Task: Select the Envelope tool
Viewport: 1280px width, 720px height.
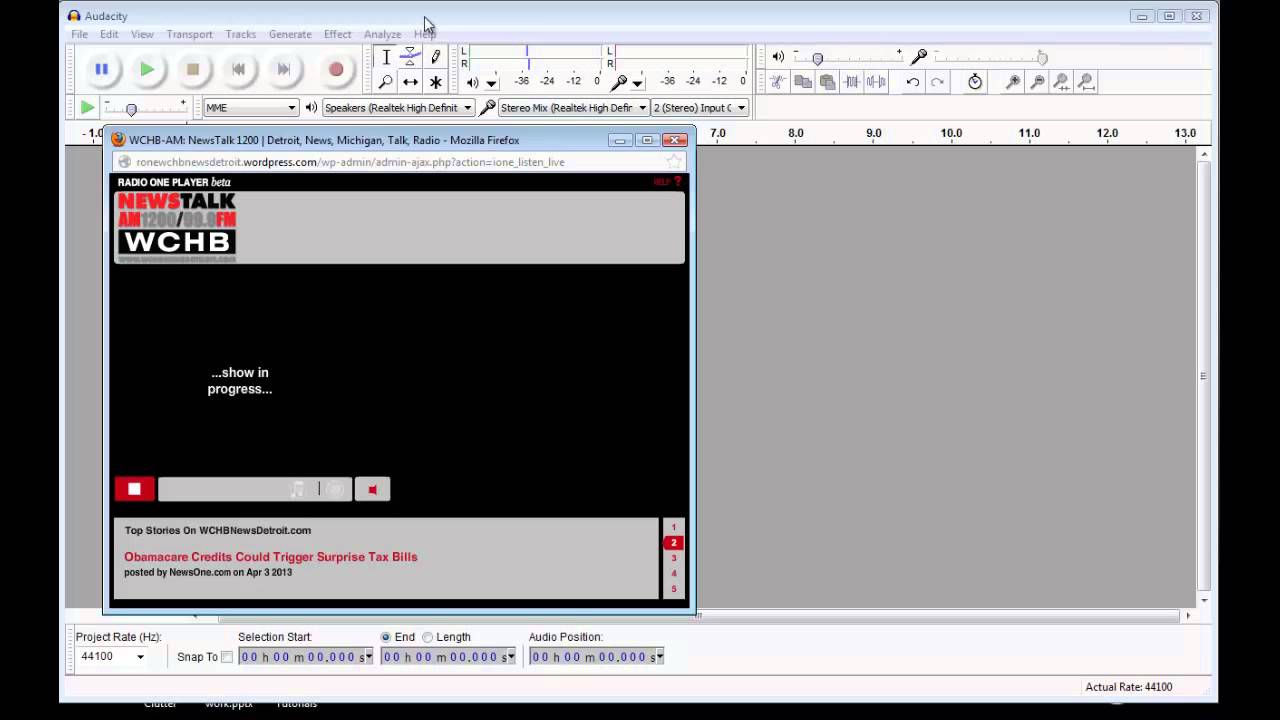Action: (x=410, y=57)
